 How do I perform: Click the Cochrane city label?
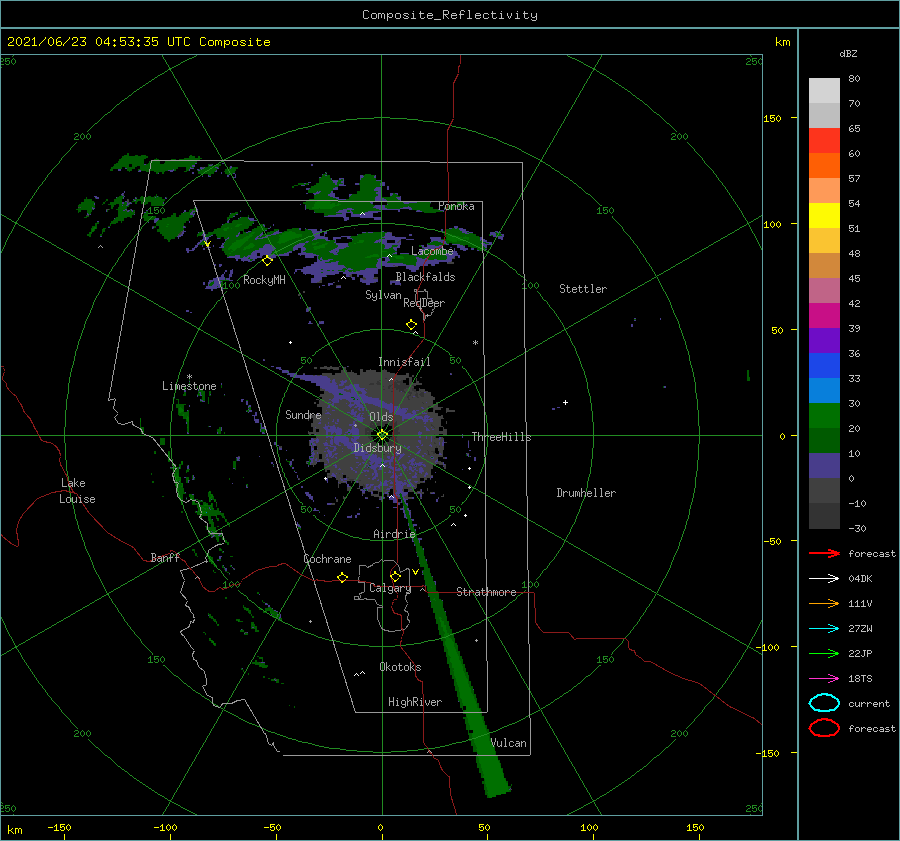click(x=327, y=559)
